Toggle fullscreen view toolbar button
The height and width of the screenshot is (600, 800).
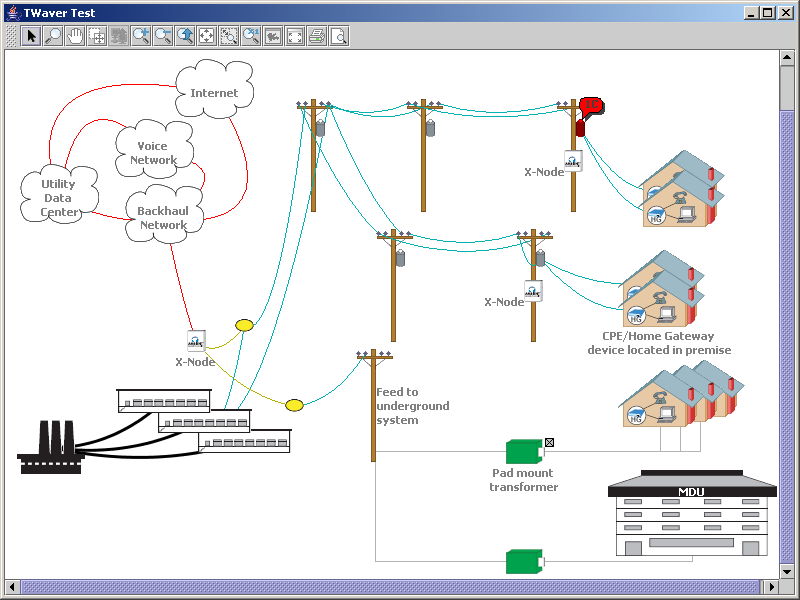(294, 36)
